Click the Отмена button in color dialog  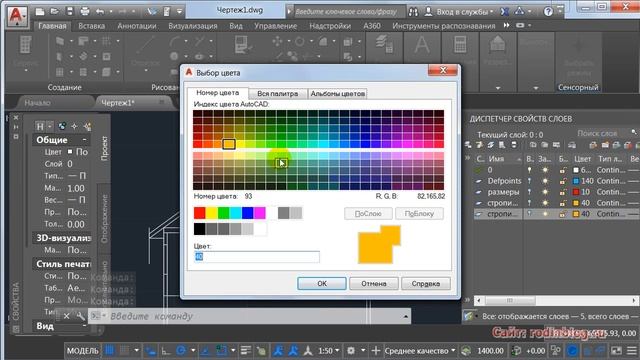point(373,283)
